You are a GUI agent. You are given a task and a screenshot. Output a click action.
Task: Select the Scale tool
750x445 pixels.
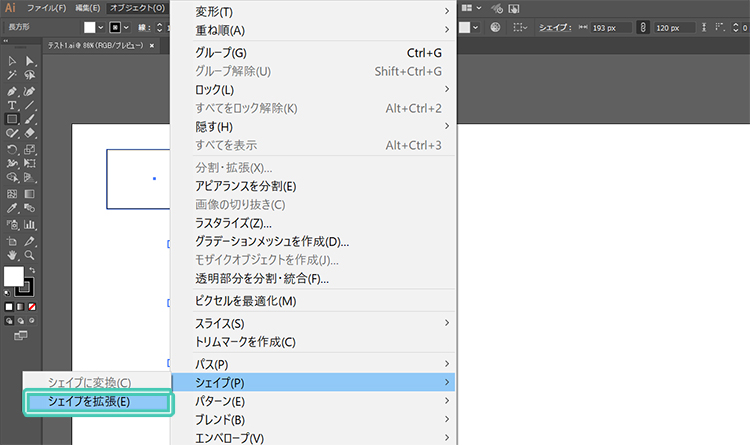[30, 149]
